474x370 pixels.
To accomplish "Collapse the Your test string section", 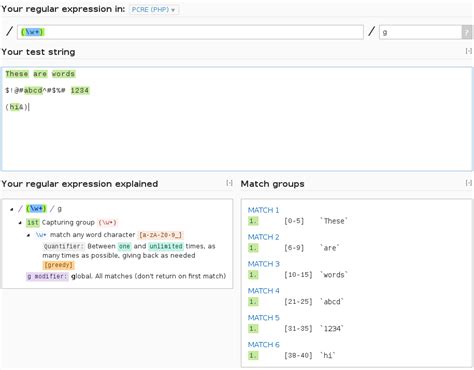I will (x=469, y=51).
